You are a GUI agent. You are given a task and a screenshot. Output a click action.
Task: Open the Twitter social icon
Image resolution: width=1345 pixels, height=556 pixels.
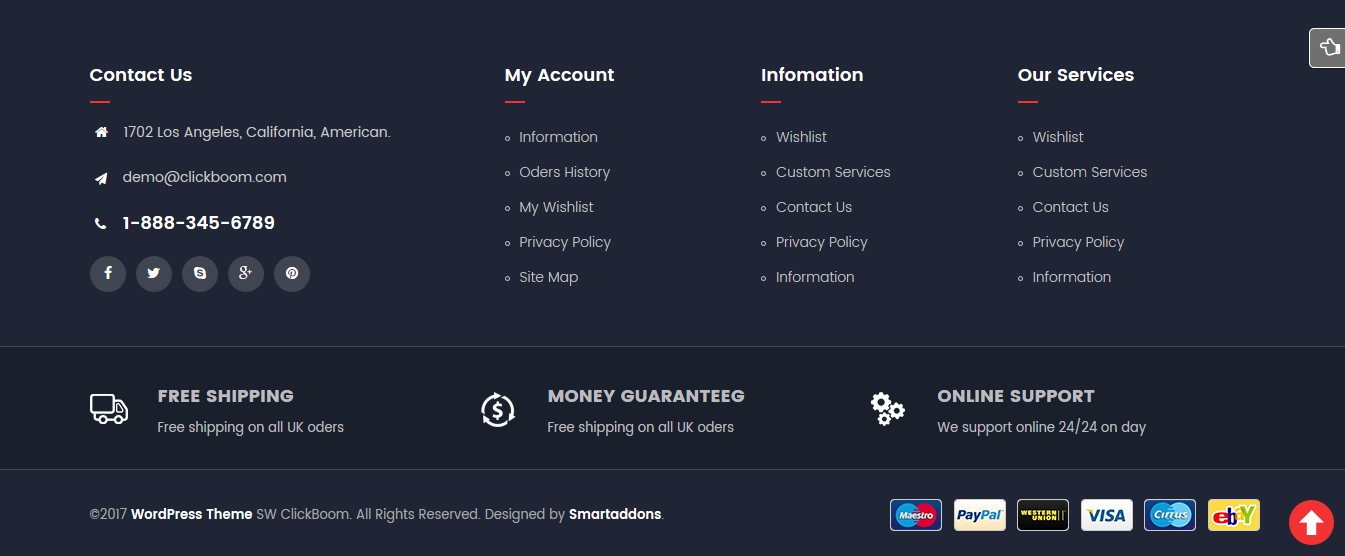pyautogui.click(x=154, y=274)
